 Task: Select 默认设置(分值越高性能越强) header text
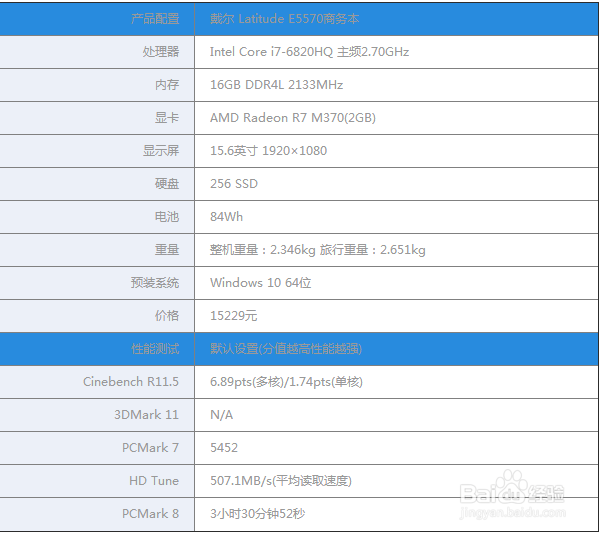286,348
